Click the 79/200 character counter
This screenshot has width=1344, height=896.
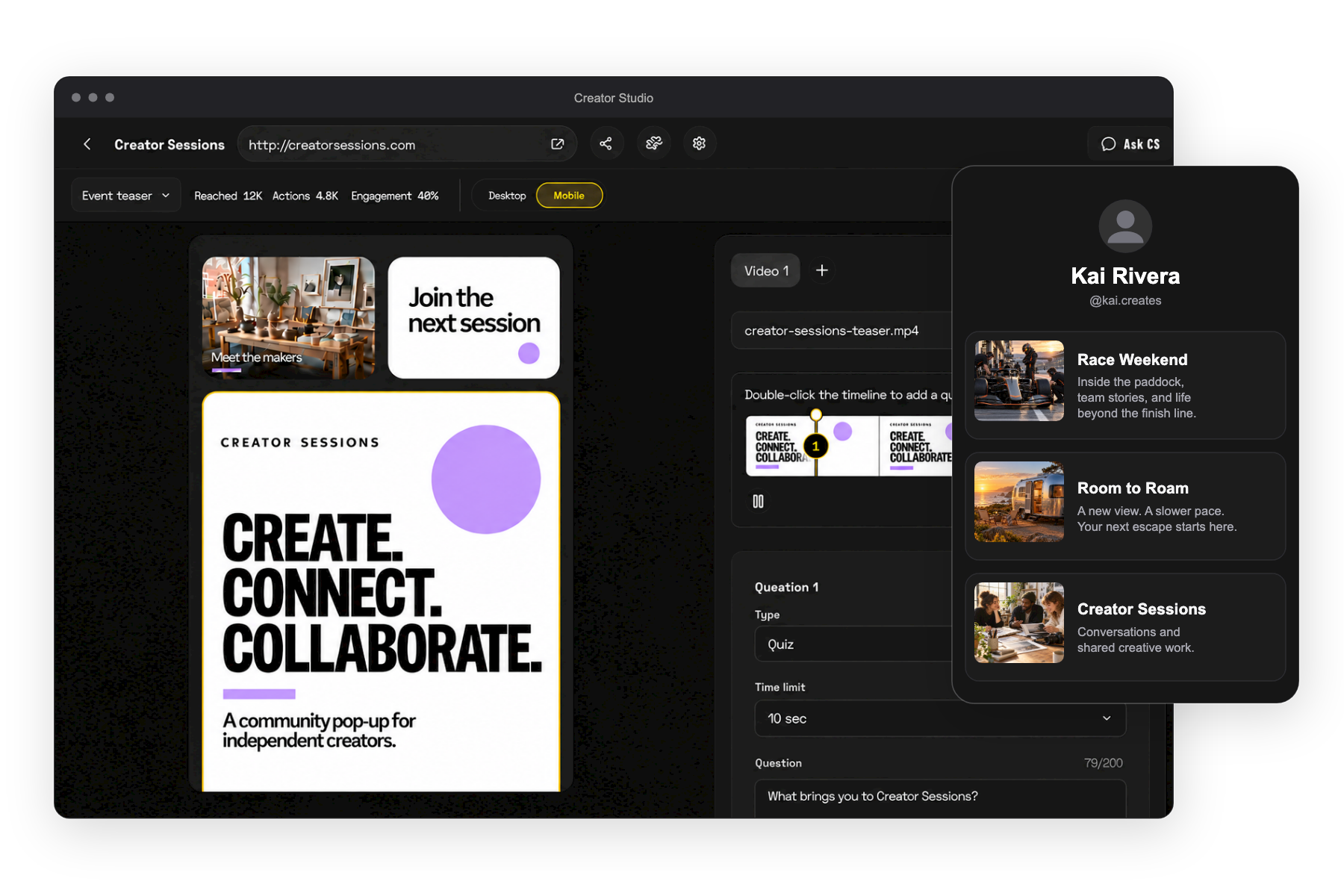point(1103,763)
